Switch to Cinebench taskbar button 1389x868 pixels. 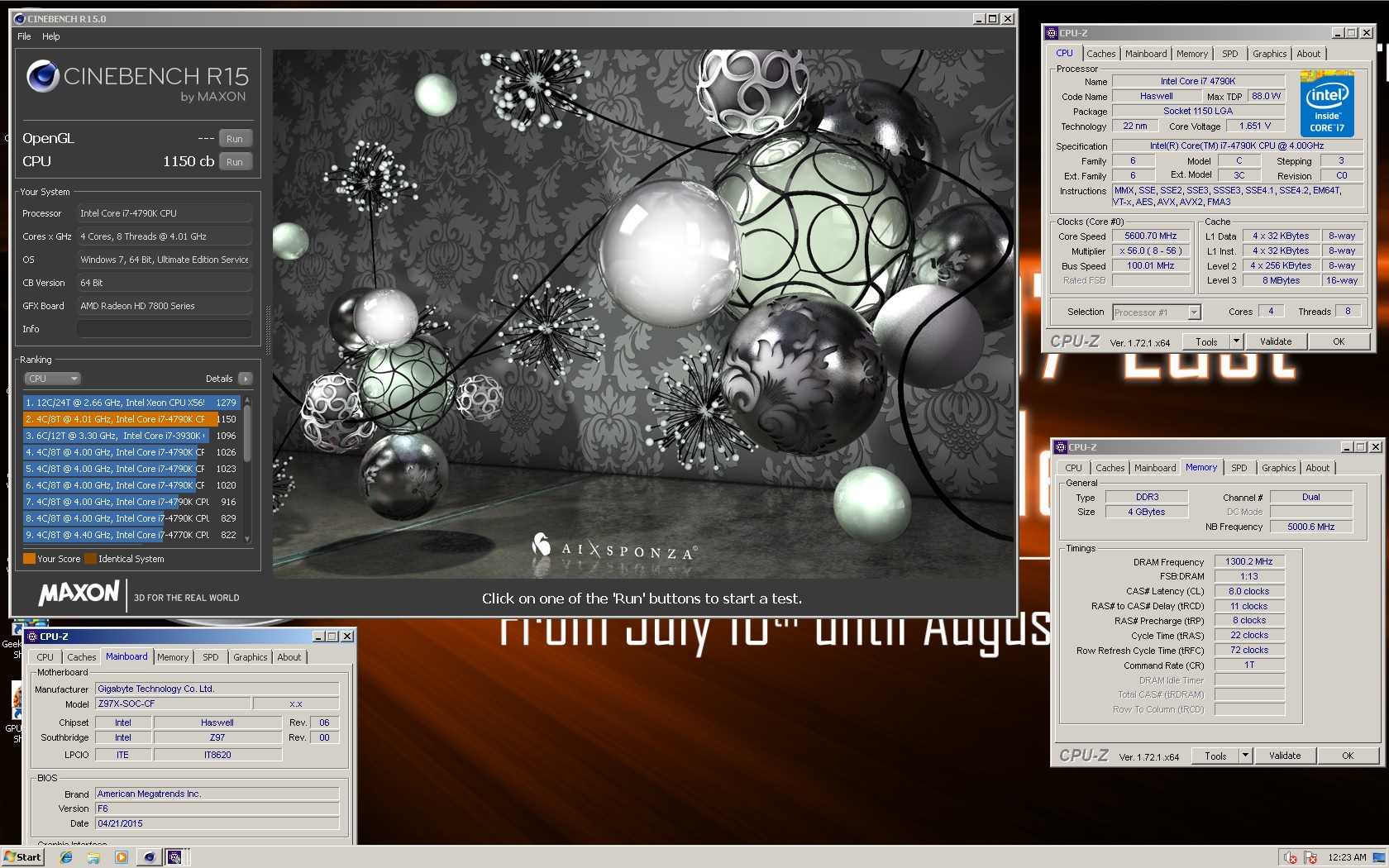(x=149, y=857)
